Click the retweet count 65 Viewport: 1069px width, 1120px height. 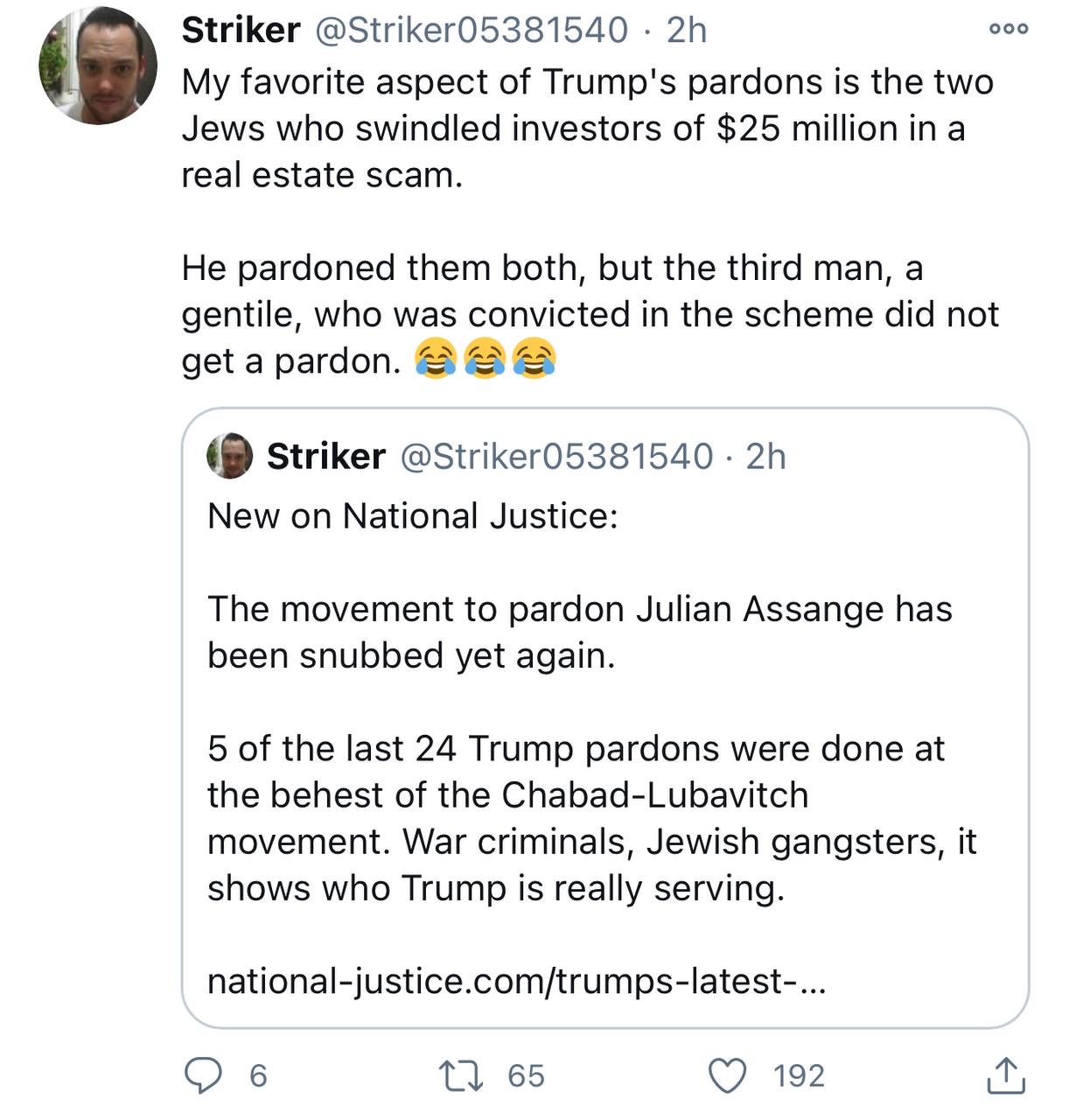(527, 1075)
